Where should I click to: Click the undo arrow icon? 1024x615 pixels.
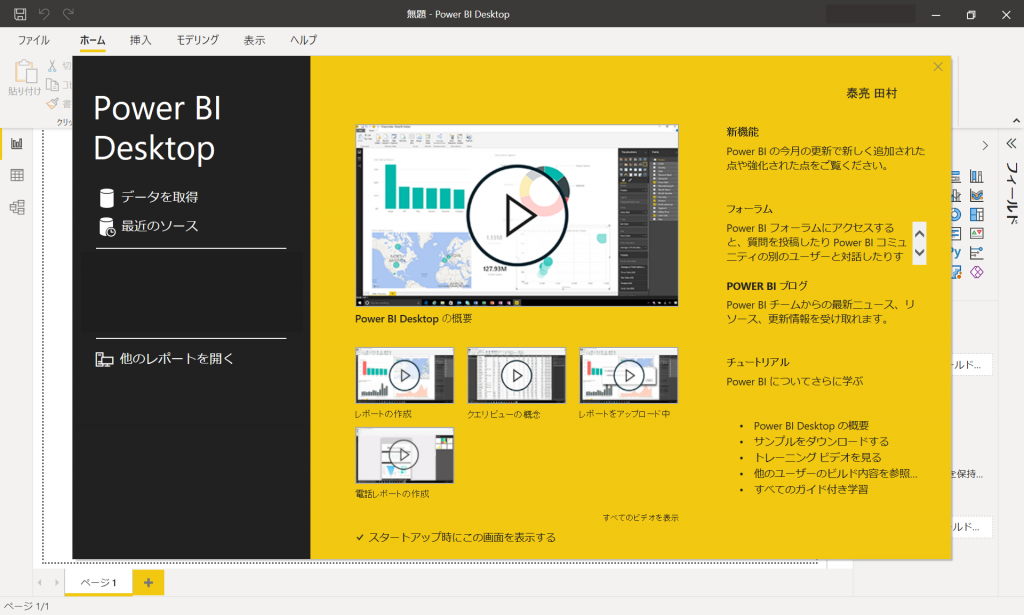pyautogui.click(x=44, y=14)
